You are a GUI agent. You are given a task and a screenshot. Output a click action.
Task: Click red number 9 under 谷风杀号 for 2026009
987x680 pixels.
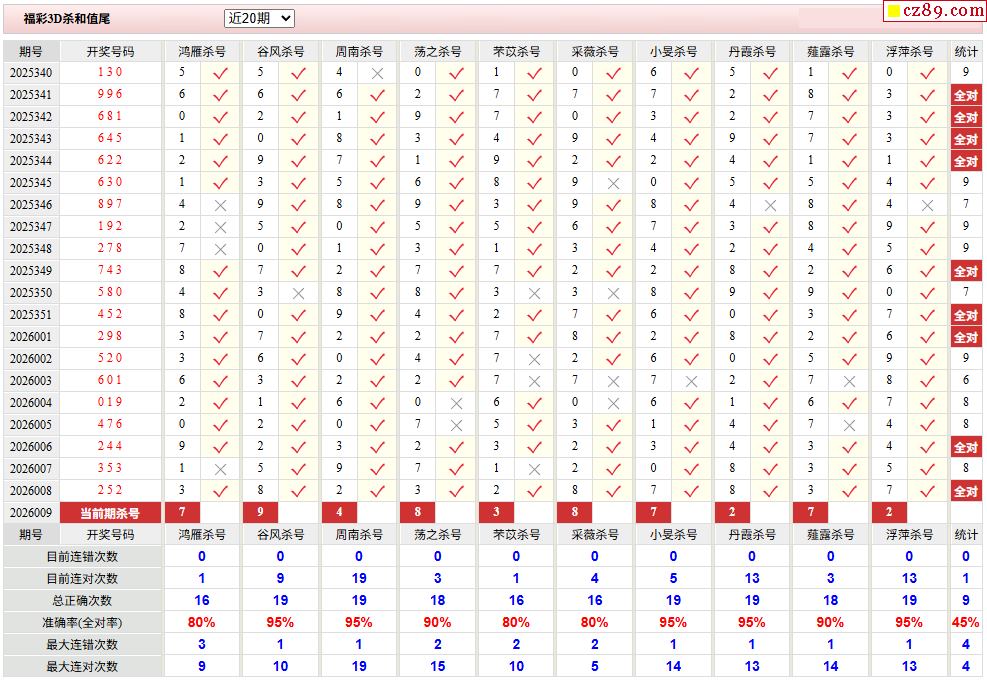pos(260,512)
